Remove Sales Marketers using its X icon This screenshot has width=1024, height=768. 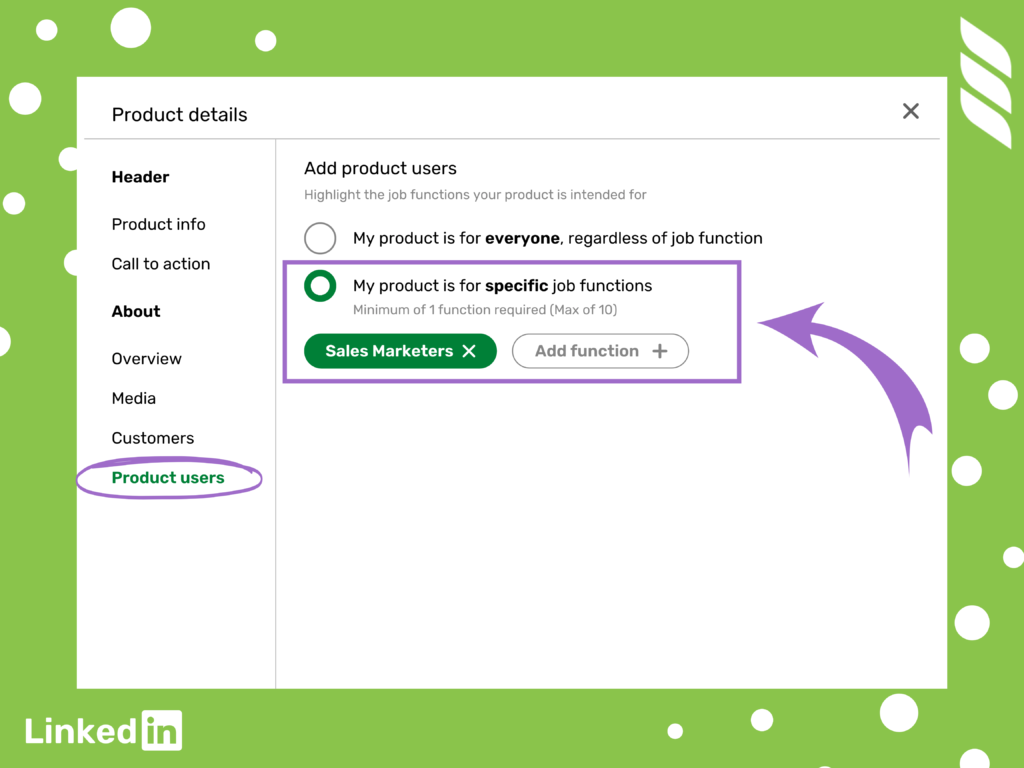pyautogui.click(x=469, y=351)
